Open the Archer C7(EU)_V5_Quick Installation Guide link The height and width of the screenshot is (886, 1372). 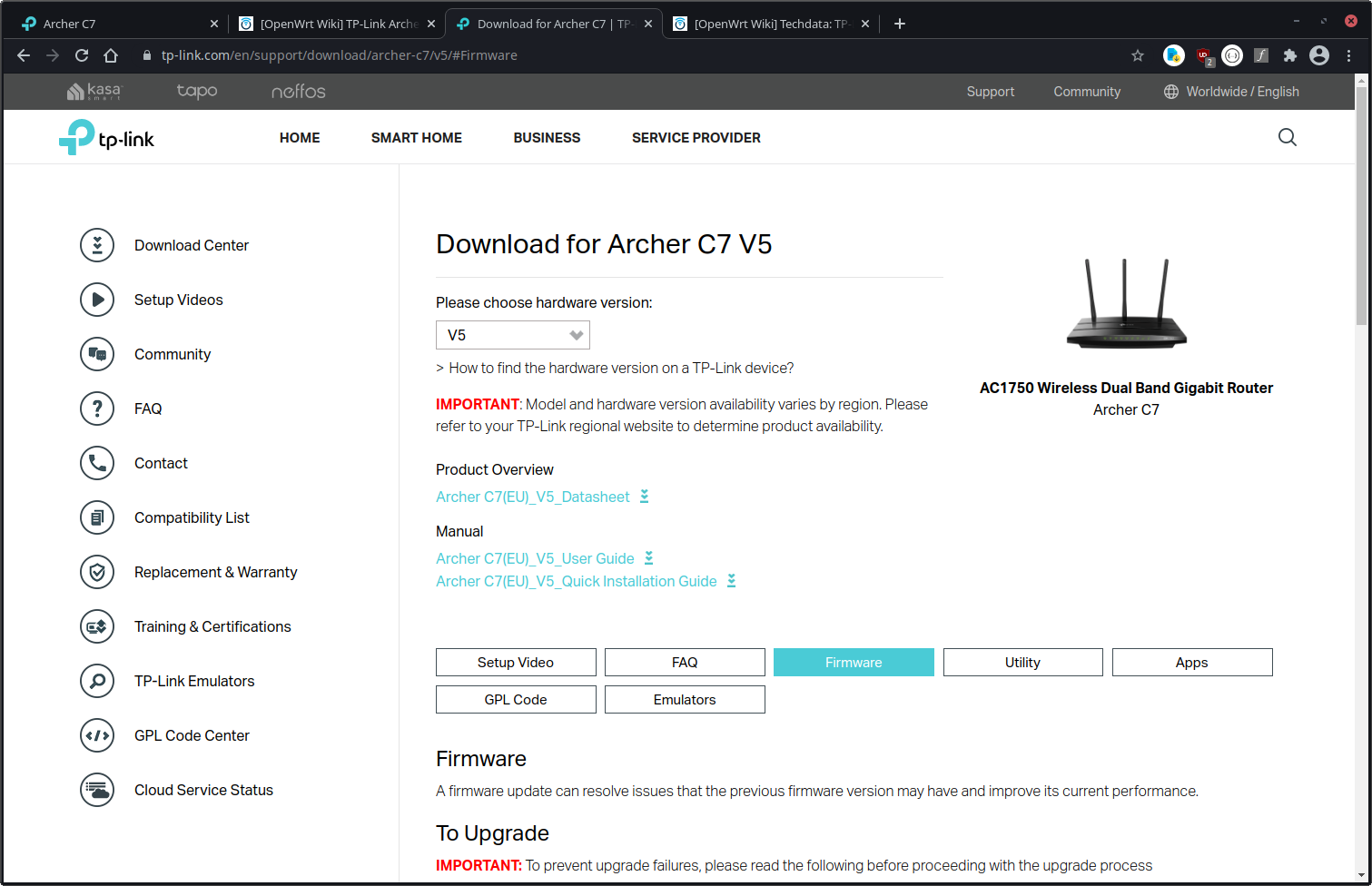(577, 581)
